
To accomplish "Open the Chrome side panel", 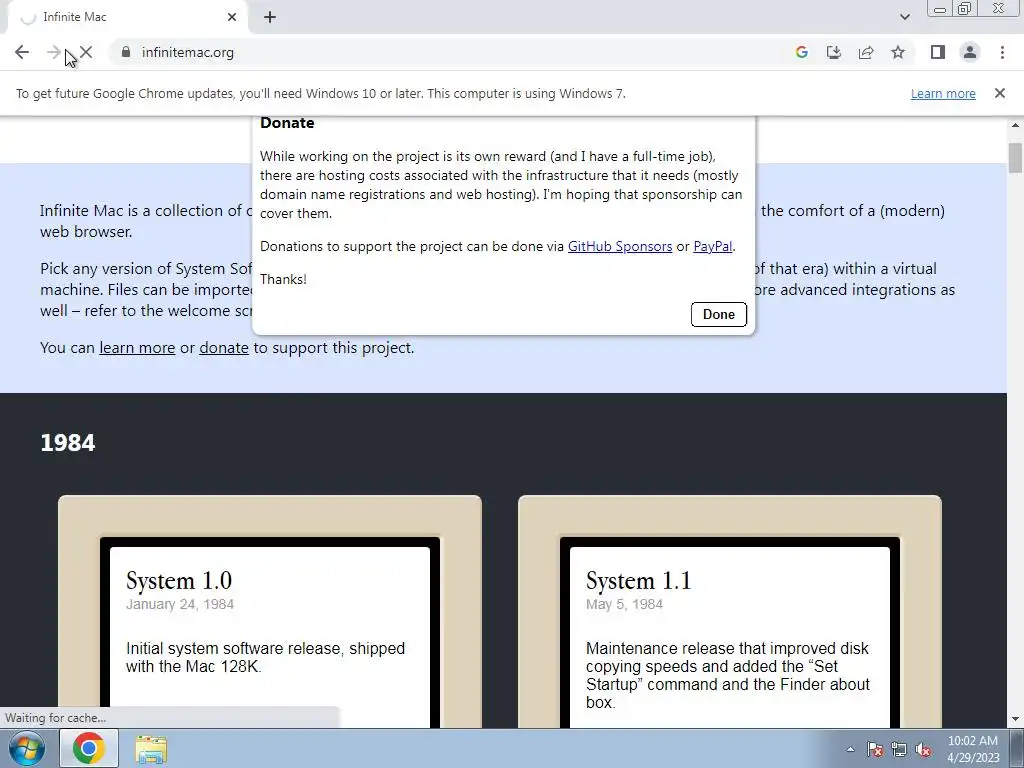I will [x=938, y=52].
